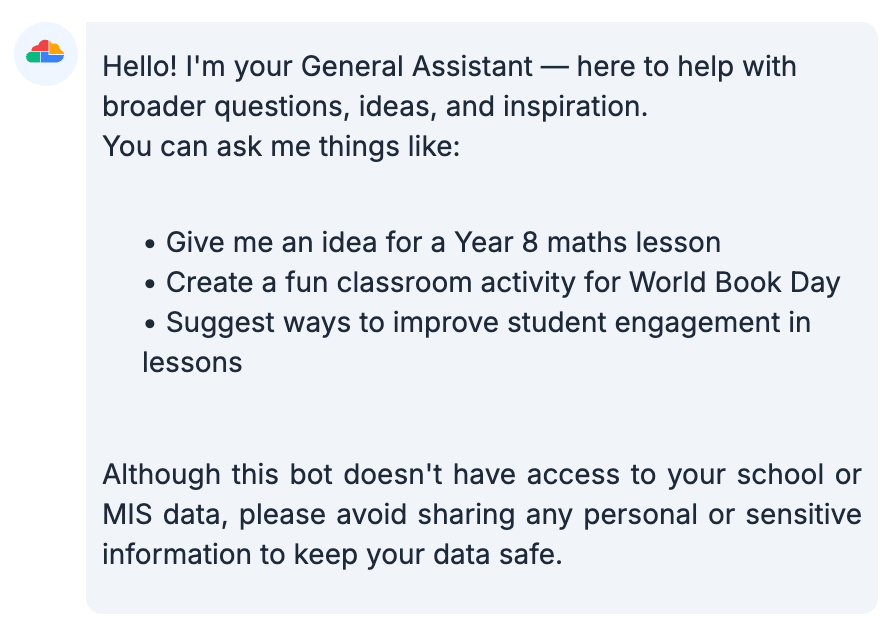The image size is (892, 628).
Task: Choose the World Book Day activity suggestion
Action: (x=503, y=283)
